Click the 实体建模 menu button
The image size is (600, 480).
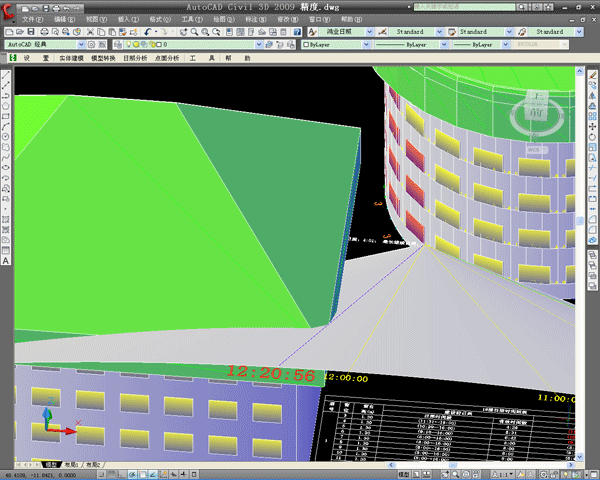click(x=73, y=58)
